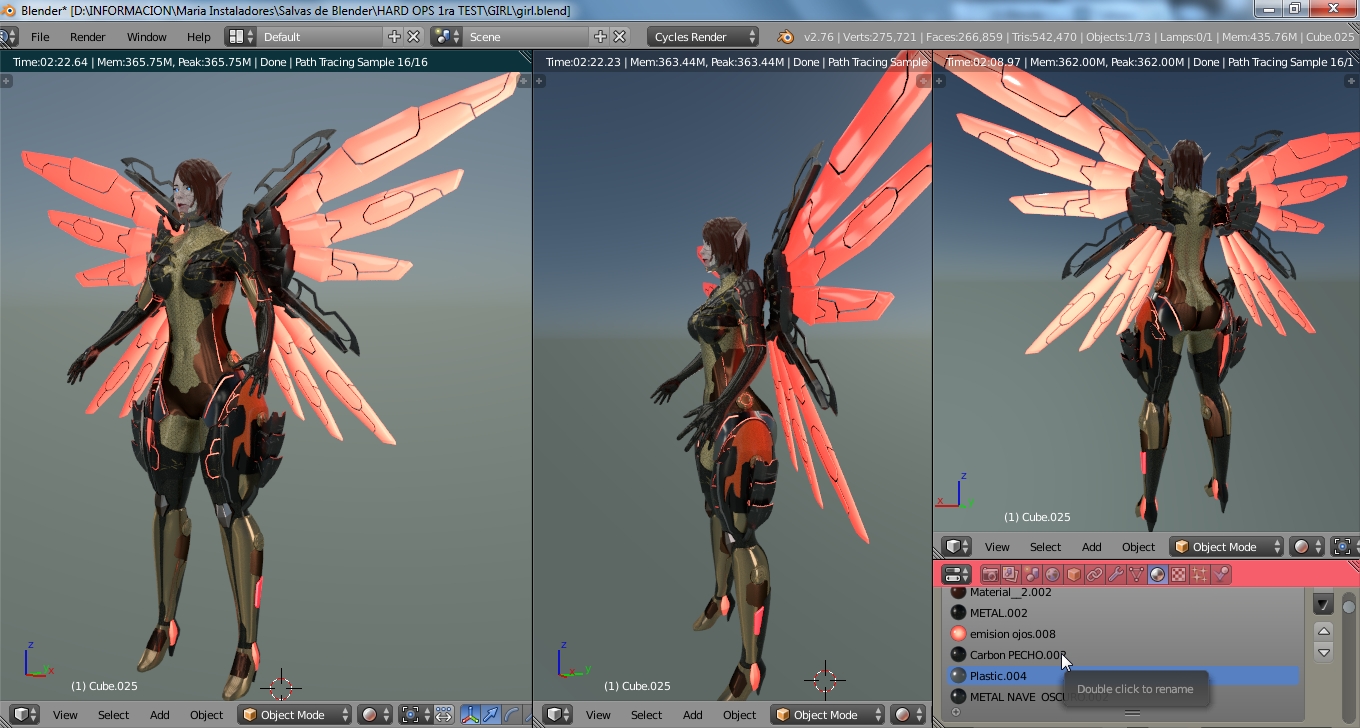Click the Blender logo in the info header
The width and height of the screenshot is (1360, 728).
coord(786,37)
